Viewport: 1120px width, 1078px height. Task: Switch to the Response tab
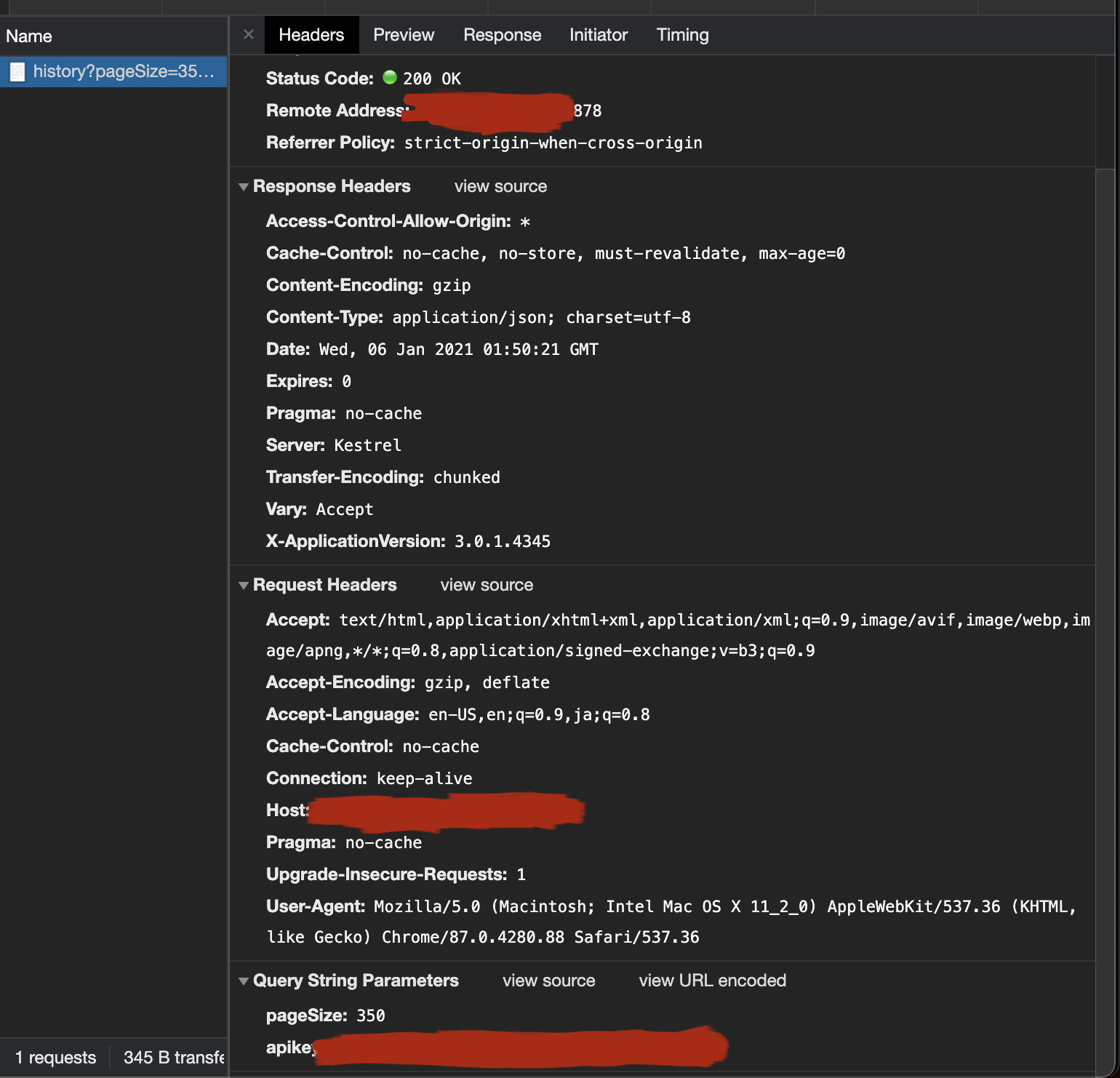click(502, 34)
